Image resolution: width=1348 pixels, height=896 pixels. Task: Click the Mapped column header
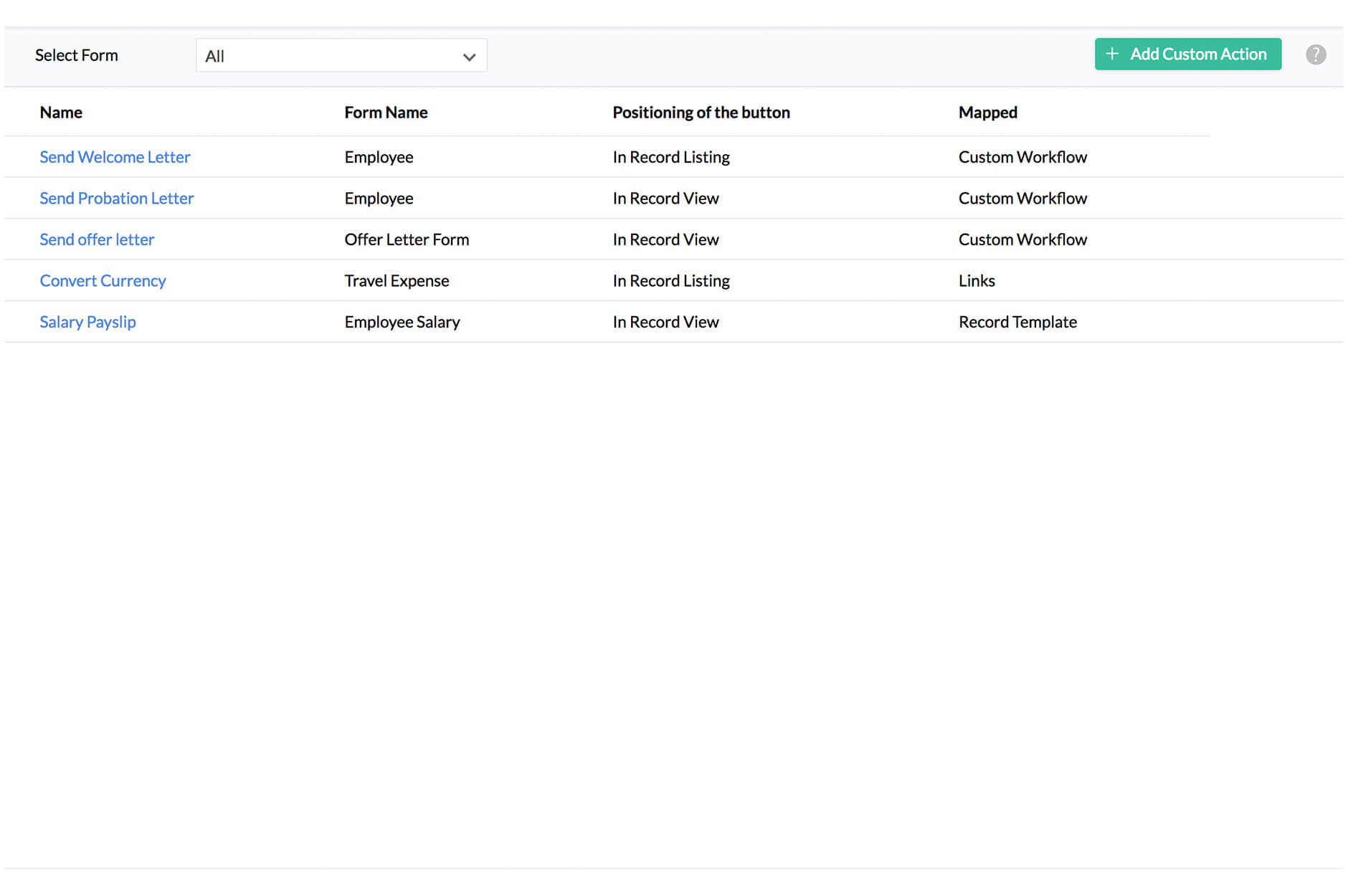click(987, 112)
